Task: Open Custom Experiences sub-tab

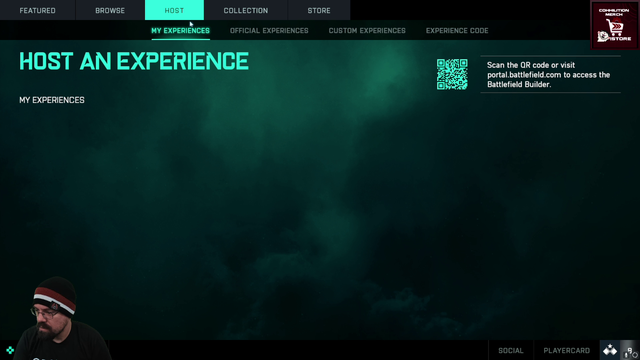Action: [x=367, y=31]
